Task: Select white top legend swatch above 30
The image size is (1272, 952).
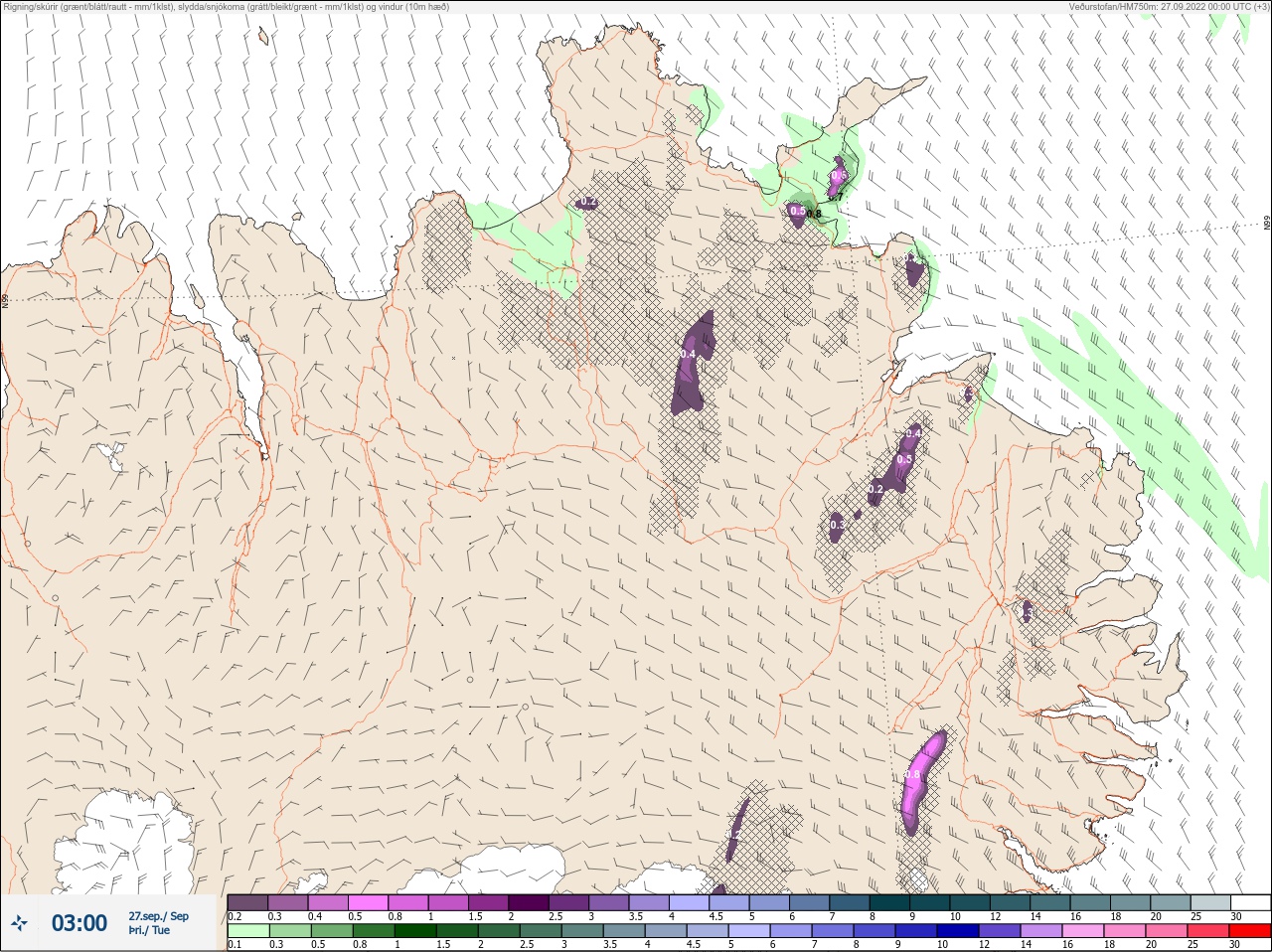Action: (1250, 902)
